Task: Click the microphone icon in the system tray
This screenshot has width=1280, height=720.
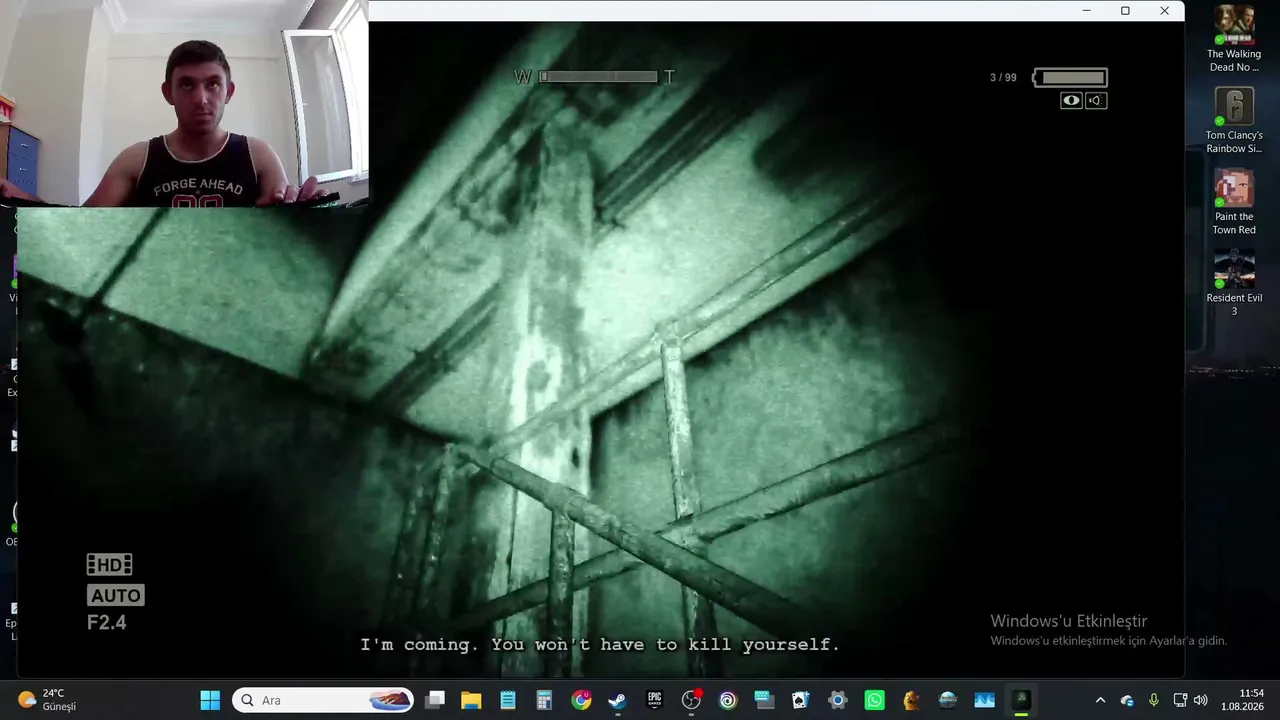Action: (1154, 700)
